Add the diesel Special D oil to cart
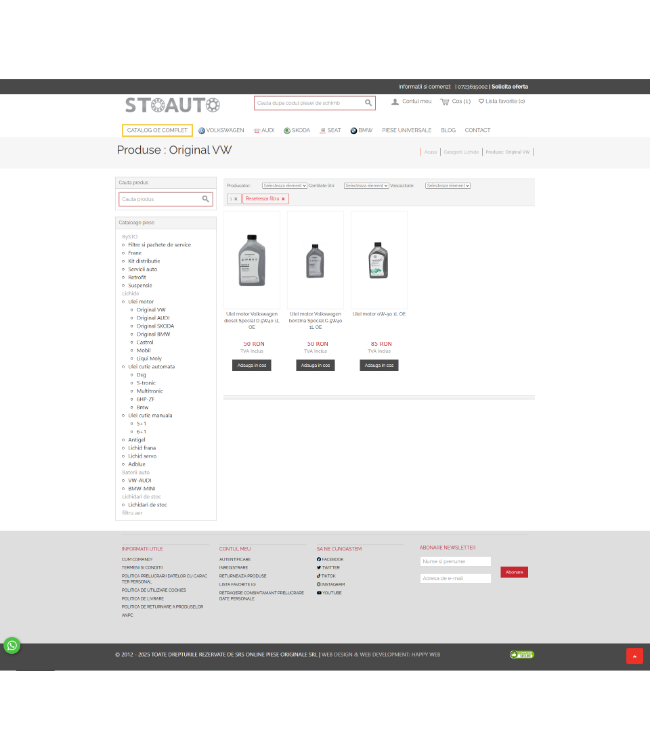Screen dimensions: 650x750 click(252, 365)
